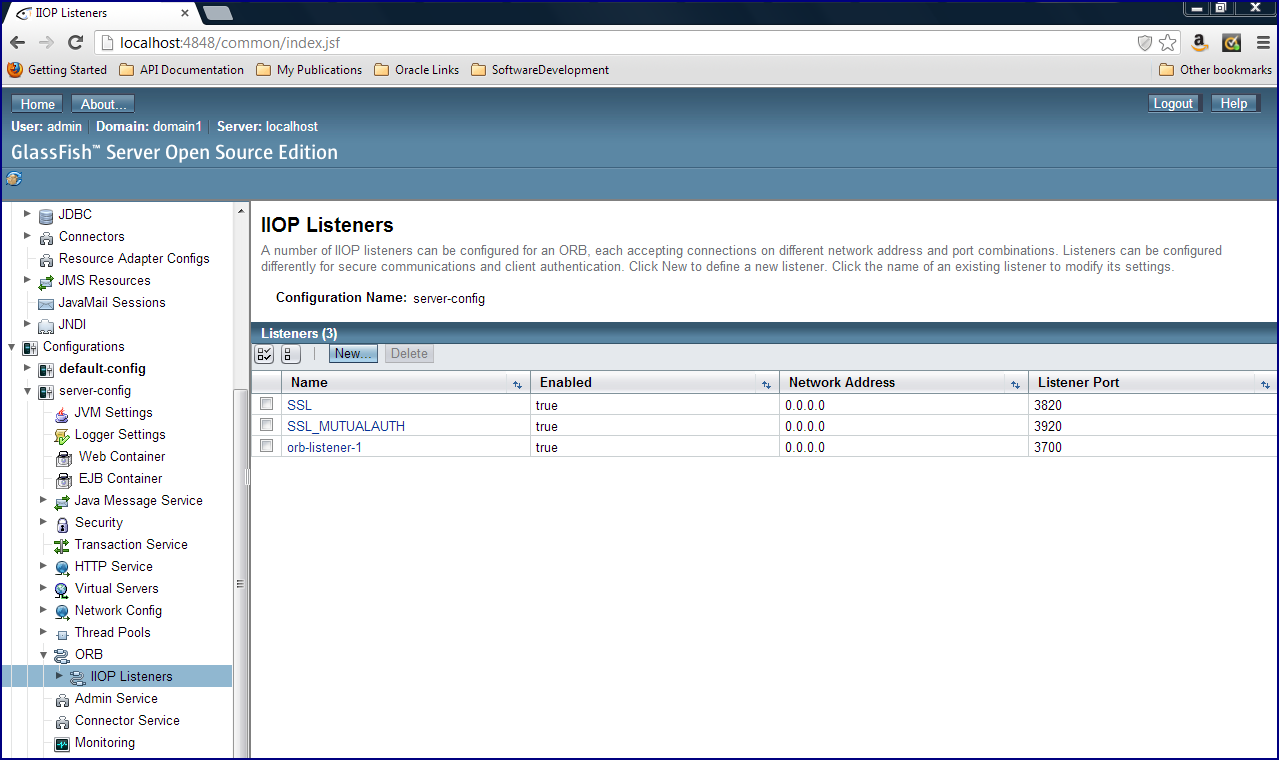The height and width of the screenshot is (760, 1279).
Task: Sort table by Listener Port arrows
Action: (1265, 384)
